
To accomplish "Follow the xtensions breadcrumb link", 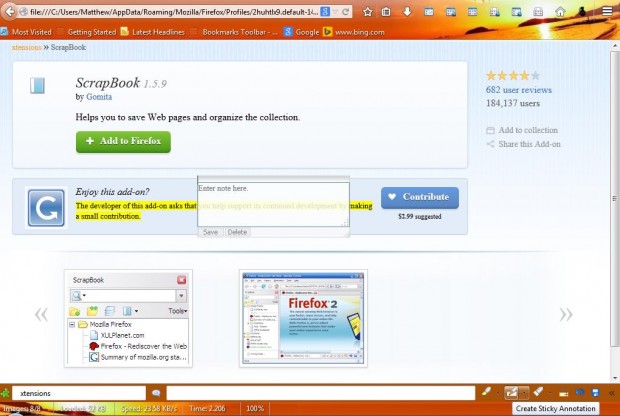I will click(26, 47).
